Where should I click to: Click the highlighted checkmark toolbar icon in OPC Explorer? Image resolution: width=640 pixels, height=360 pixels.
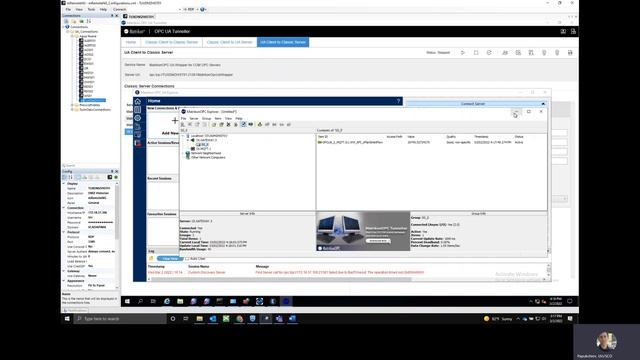click(243, 124)
